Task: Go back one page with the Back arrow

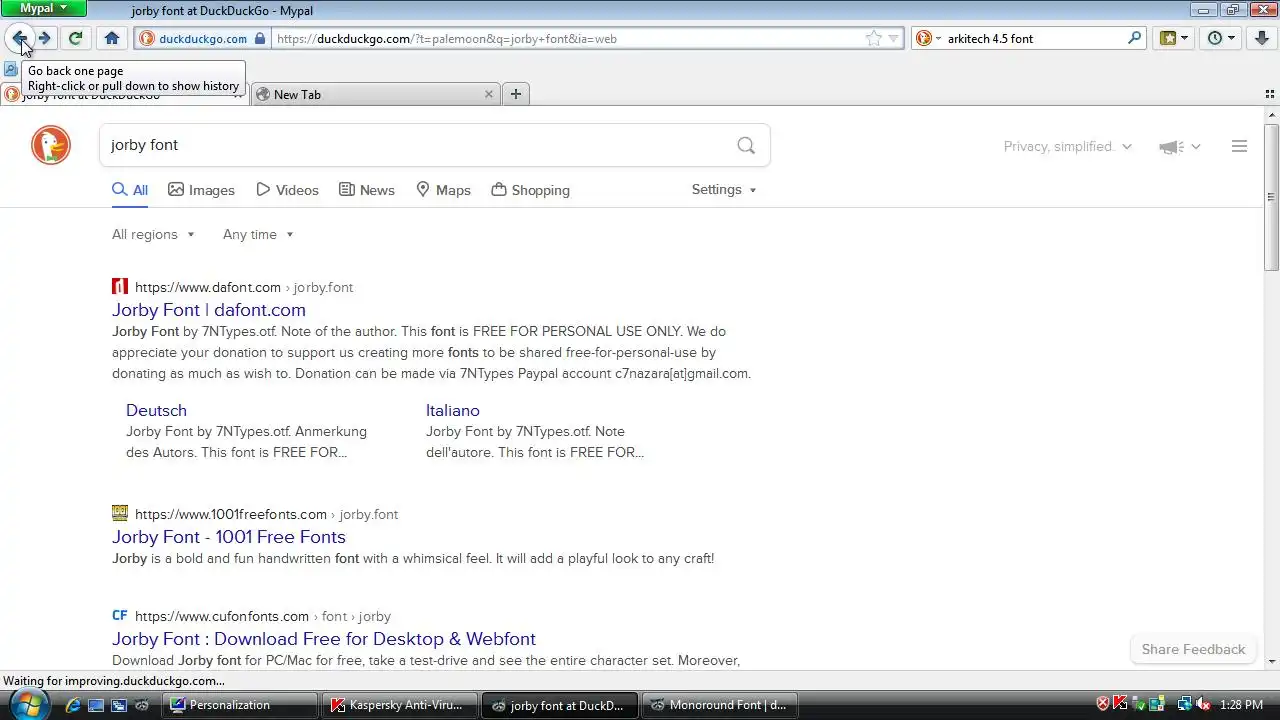Action: pos(19,38)
